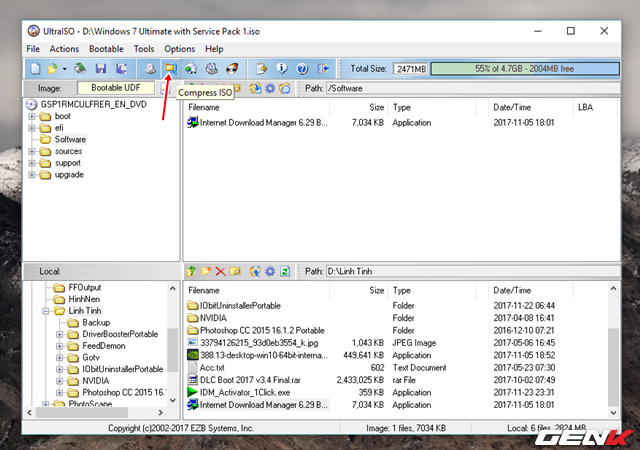Click the blue question mark Help icon

pos(302,68)
